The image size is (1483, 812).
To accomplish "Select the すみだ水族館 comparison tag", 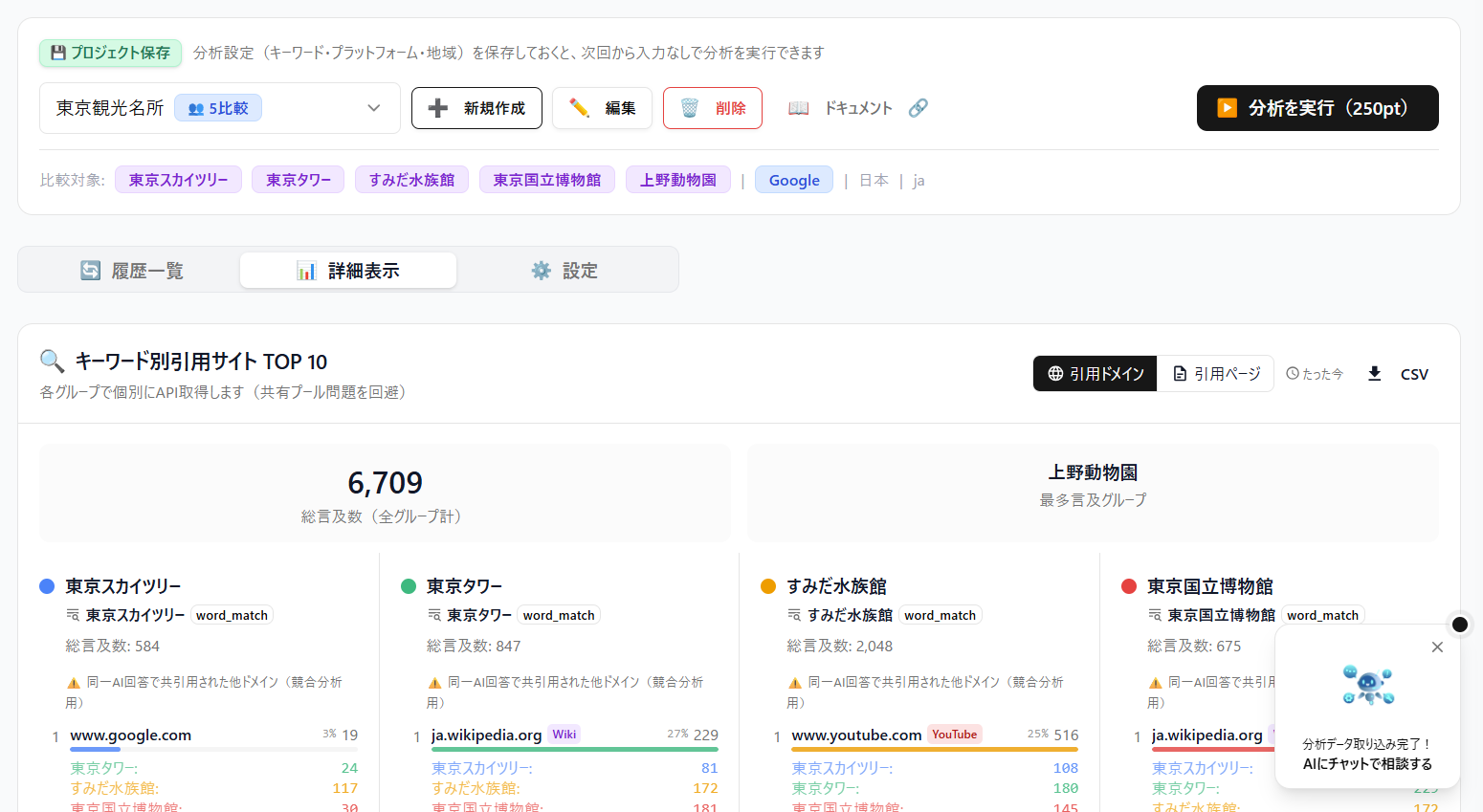I will coord(411,180).
